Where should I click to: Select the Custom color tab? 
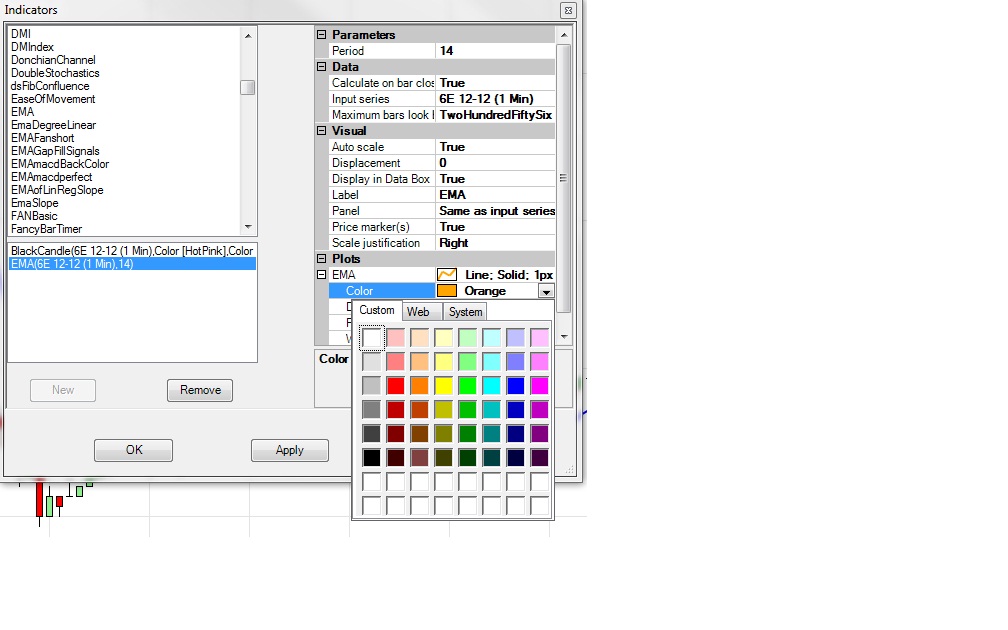pos(377,310)
